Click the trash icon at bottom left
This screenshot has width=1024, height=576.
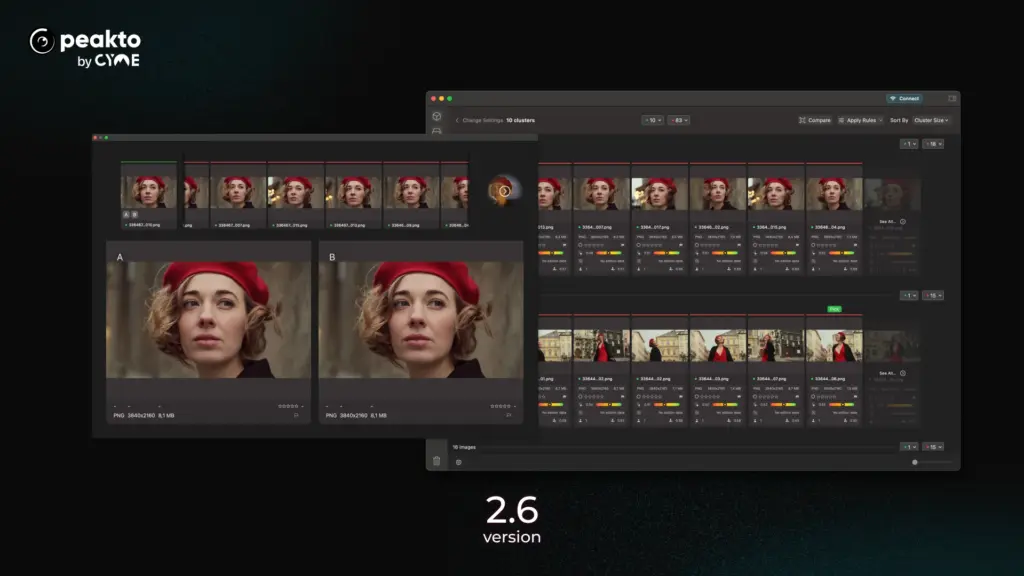coord(436,461)
